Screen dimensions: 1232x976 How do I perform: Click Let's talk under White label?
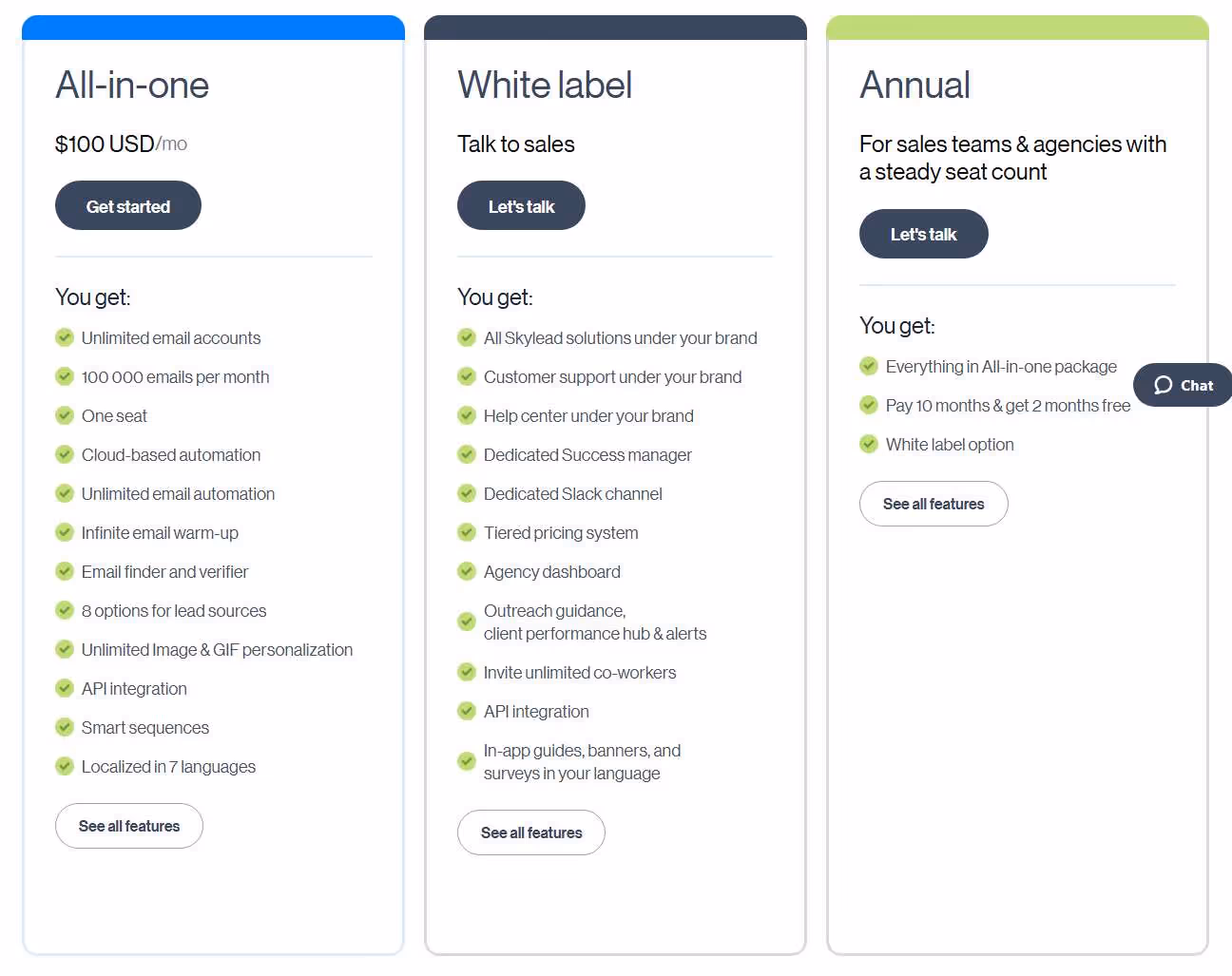coord(521,205)
